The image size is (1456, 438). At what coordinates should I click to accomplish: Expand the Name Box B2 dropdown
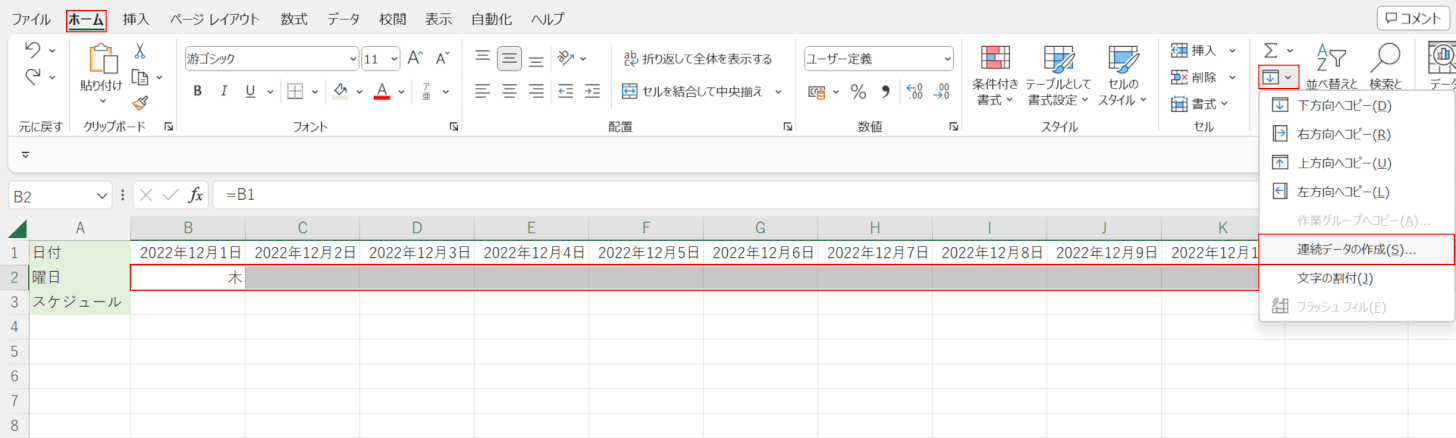pos(102,195)
